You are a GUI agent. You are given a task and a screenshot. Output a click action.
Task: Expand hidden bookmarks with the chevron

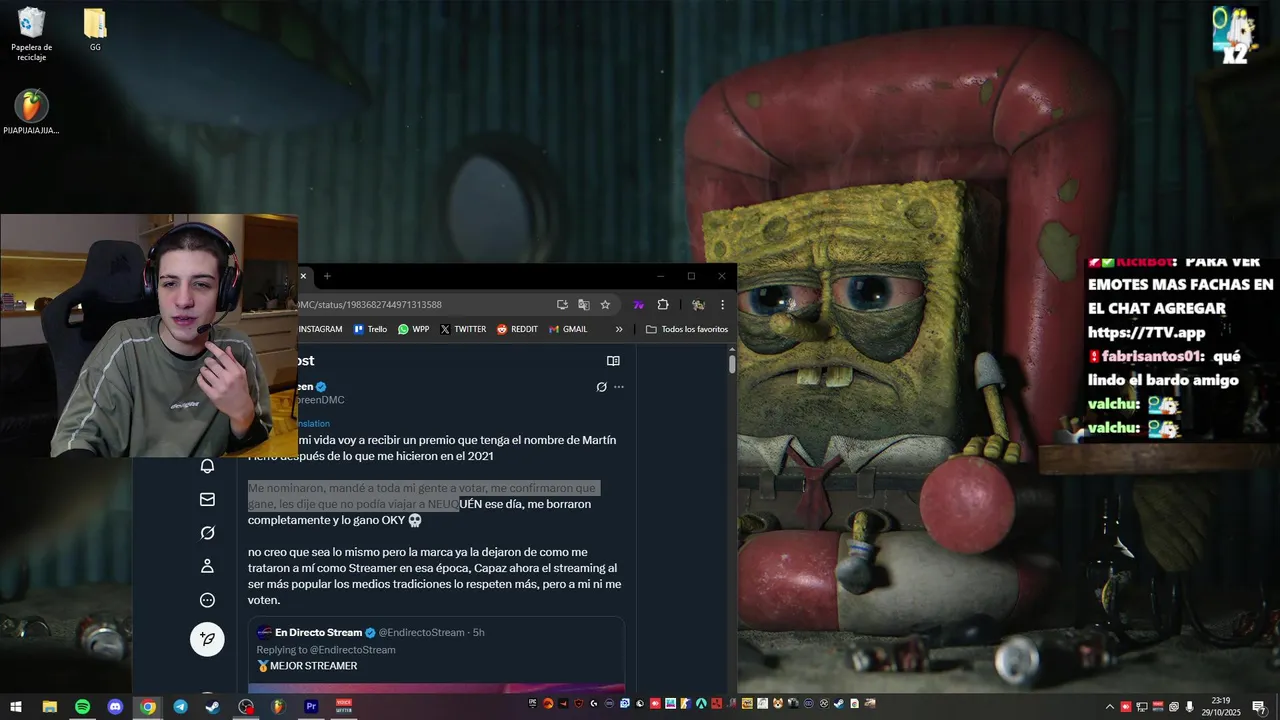tap(619, 329)
